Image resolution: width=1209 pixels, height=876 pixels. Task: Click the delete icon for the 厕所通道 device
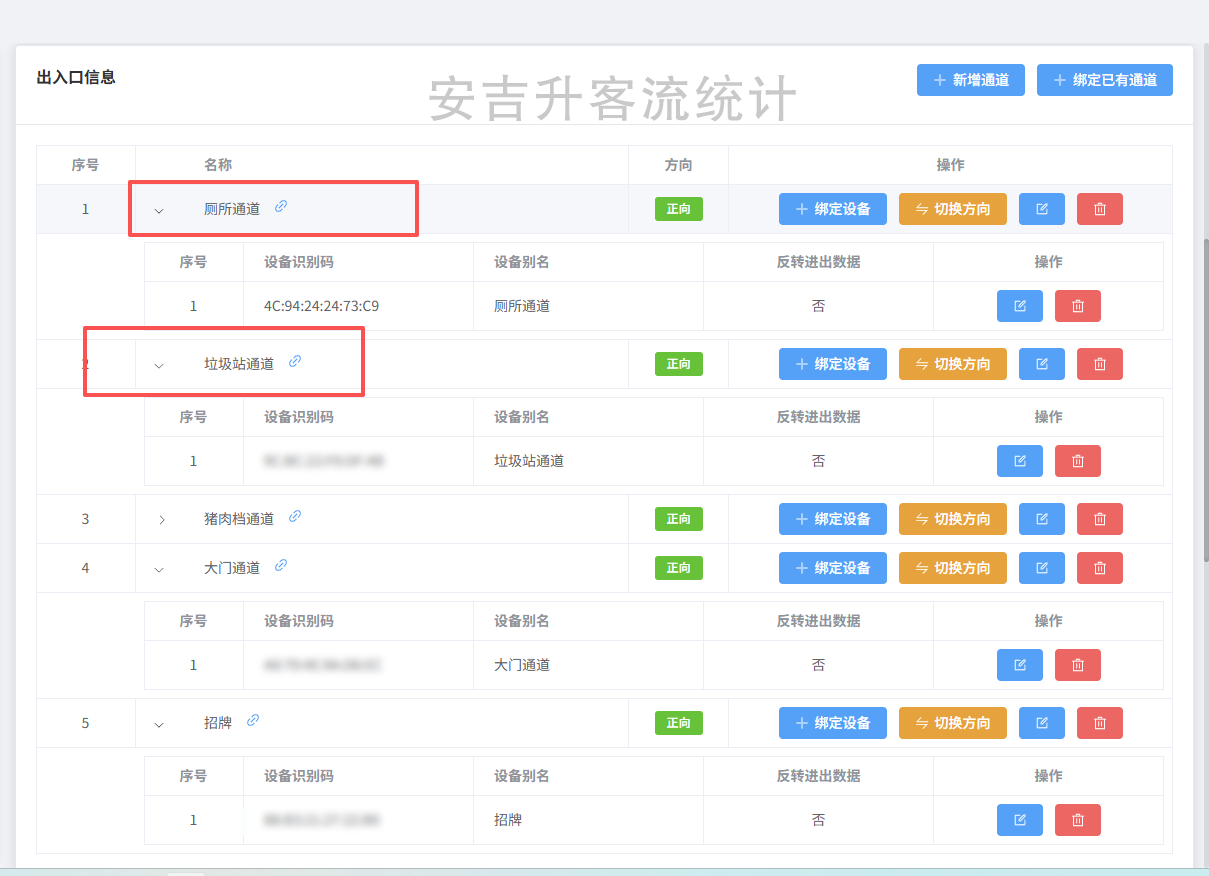(1077, 305)
